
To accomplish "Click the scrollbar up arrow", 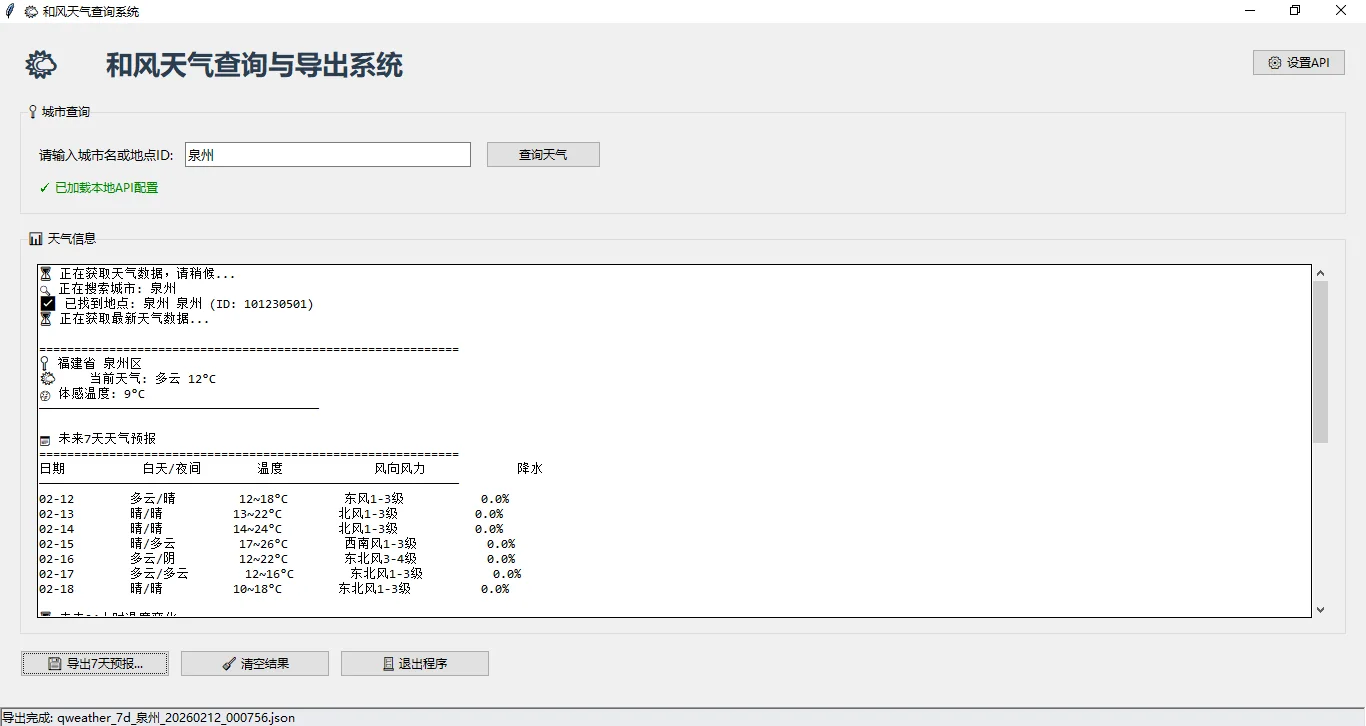I will (x=1319, y=272).
